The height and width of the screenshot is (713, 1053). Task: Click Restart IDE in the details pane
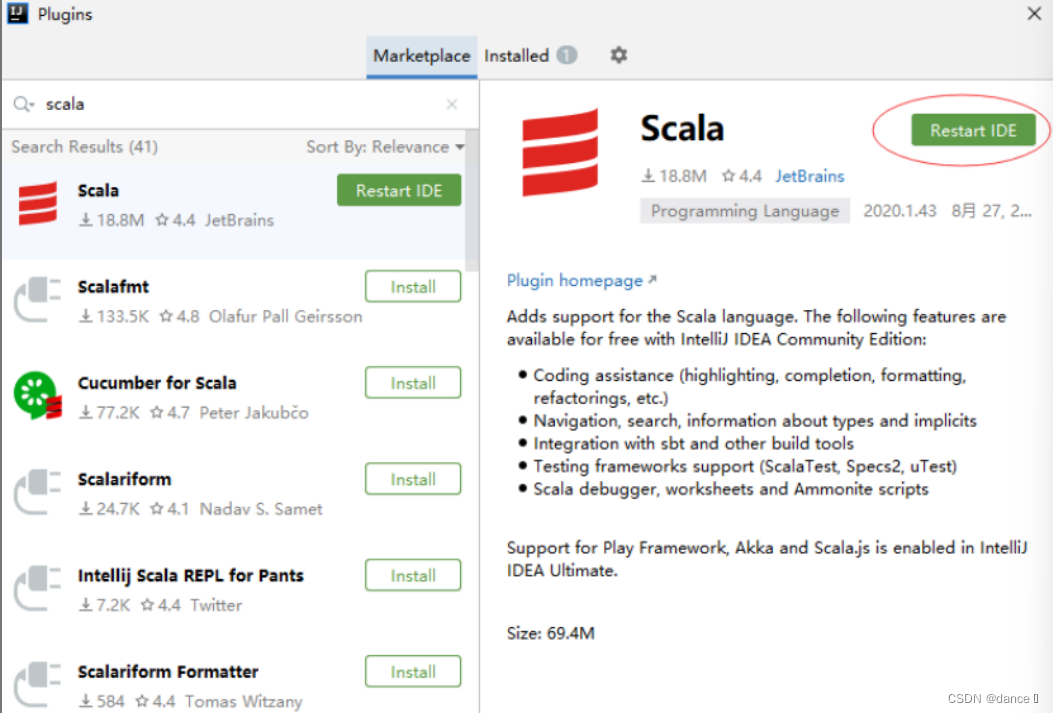973,130
